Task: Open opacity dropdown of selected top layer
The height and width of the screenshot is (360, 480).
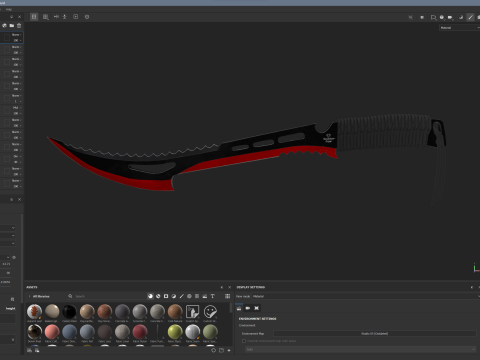Action: pos(18,40)
